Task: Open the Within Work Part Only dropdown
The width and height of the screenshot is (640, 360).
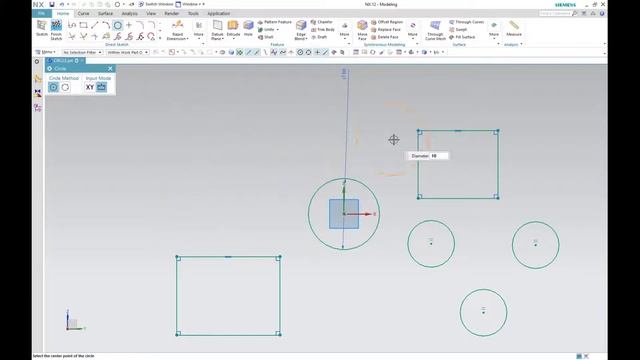Action: [127, 52]
